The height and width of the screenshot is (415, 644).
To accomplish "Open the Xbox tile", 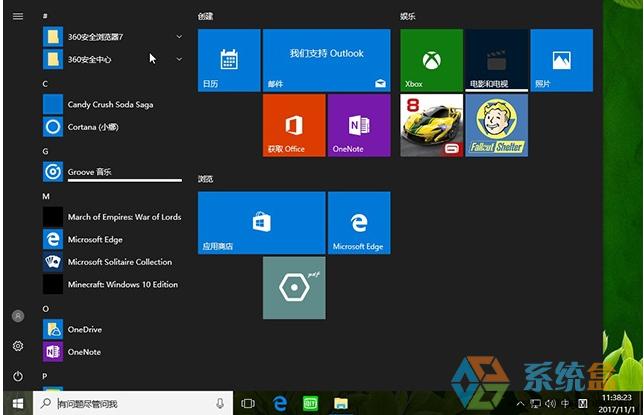I will (x=431, y=60).
